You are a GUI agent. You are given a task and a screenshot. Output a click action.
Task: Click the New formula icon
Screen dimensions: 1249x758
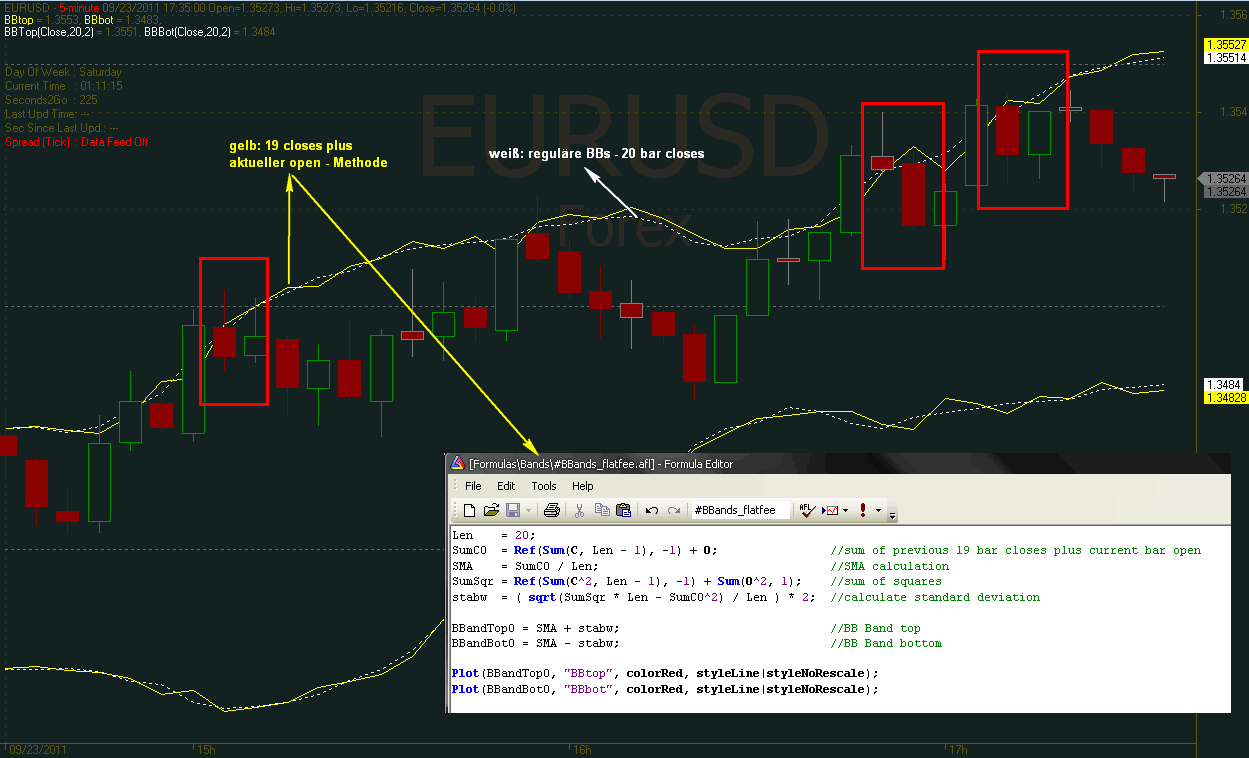point(469,510)
